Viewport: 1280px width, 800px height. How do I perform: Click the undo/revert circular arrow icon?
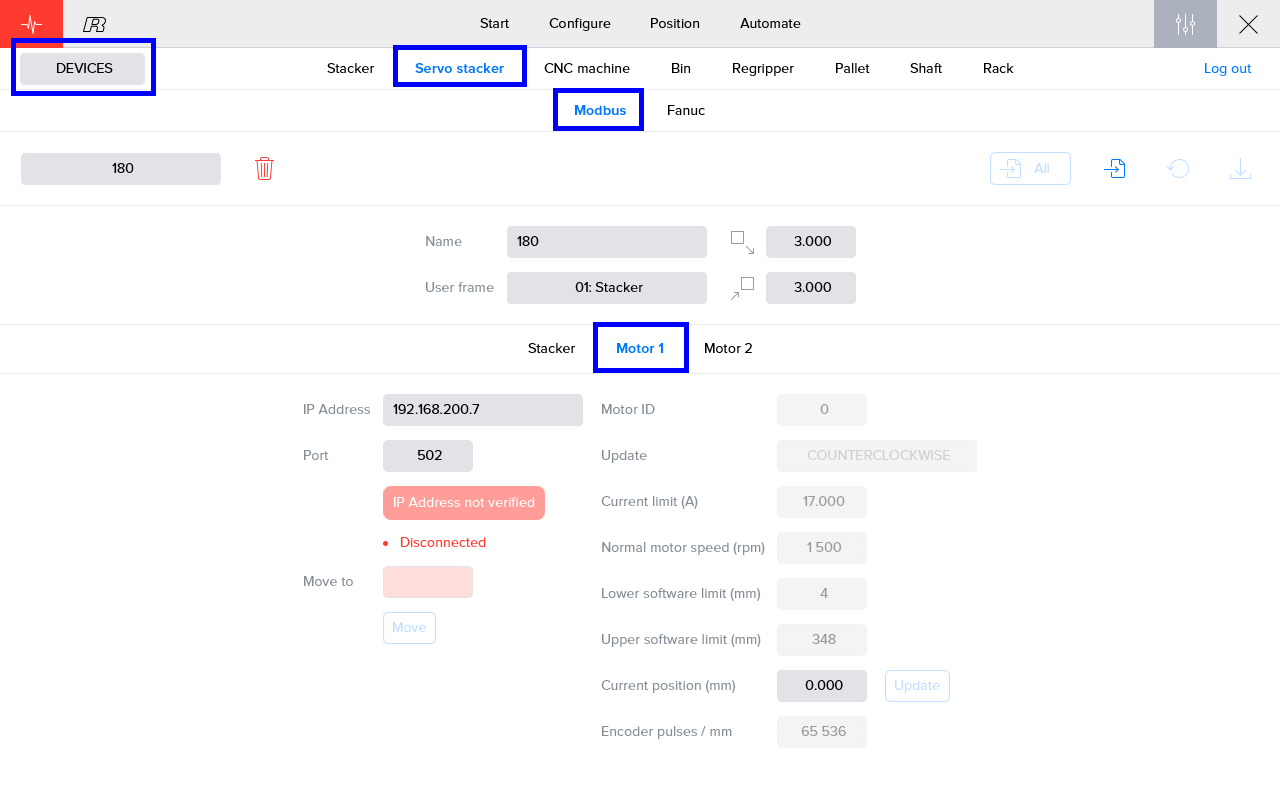pyautogui.click(x=1178, y=168)
